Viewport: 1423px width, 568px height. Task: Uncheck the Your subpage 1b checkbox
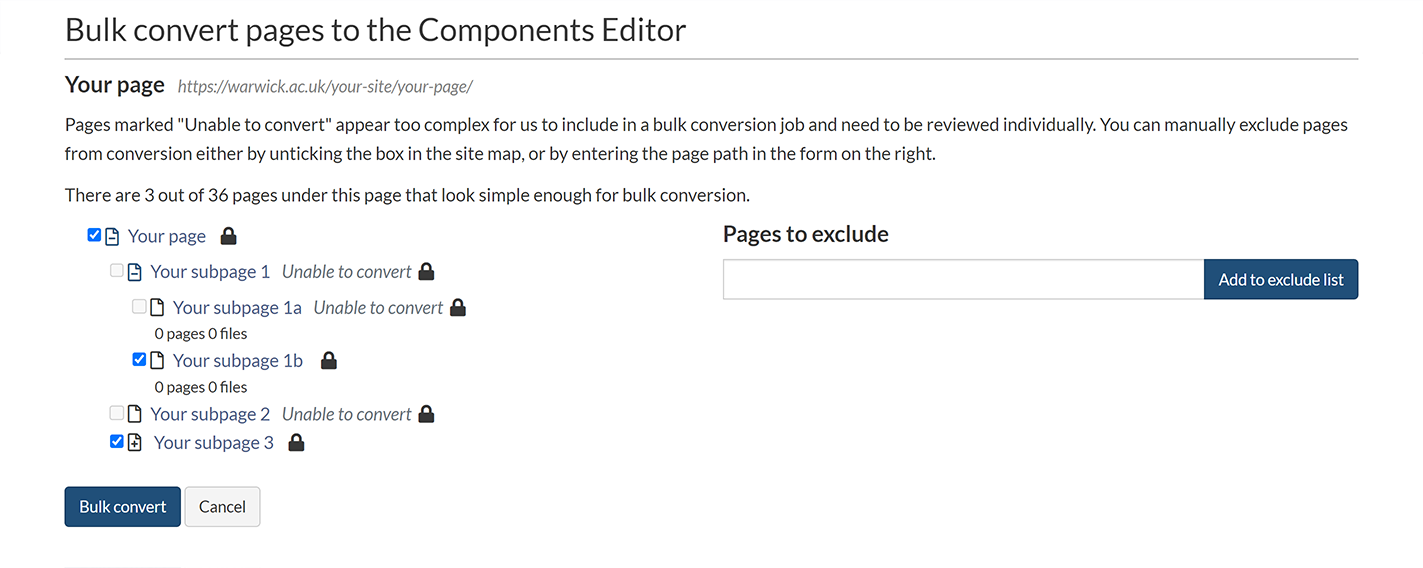pos(139,360)
